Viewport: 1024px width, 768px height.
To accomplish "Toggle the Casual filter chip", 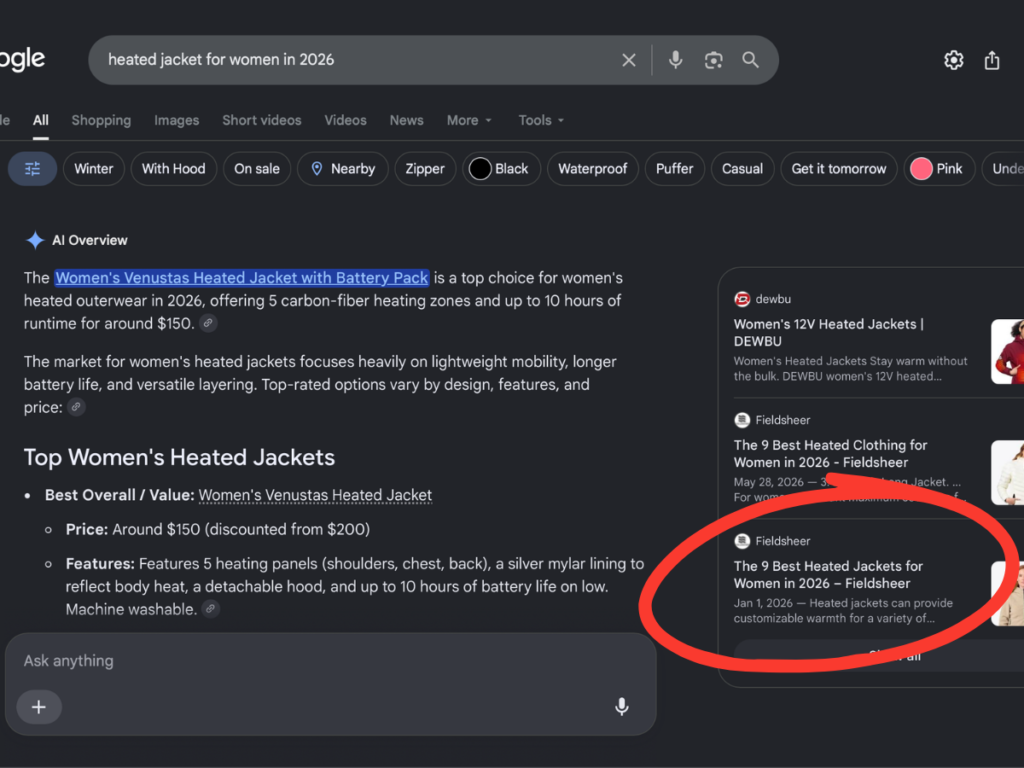I will click(742, 168).
